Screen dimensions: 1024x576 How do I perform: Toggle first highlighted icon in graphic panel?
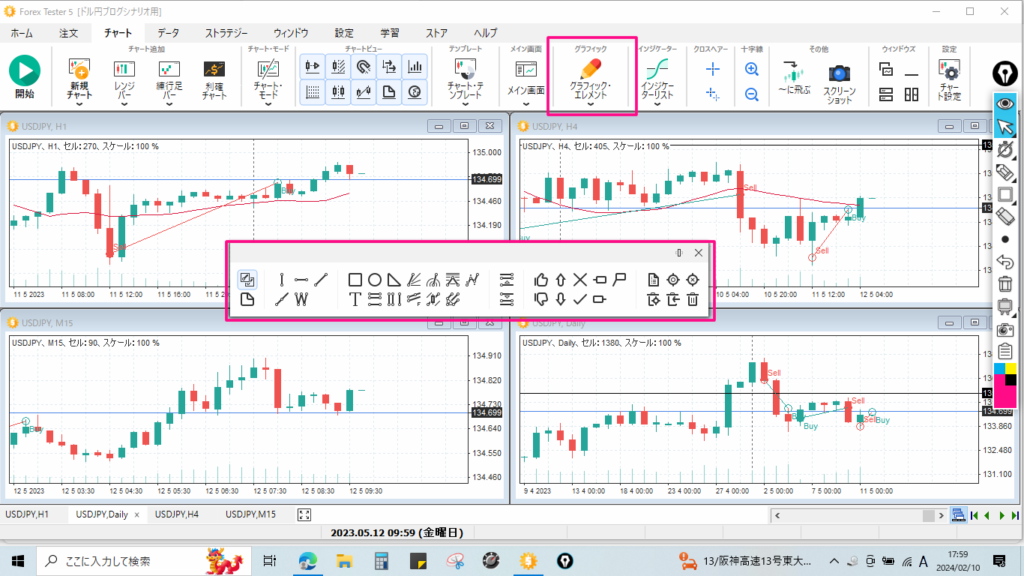pos(247,280)
